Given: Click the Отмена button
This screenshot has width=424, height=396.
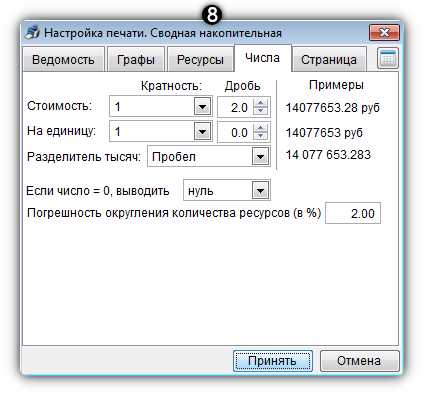Looking at the screenshot, I should pyautogui.click(x=359, y=361).
